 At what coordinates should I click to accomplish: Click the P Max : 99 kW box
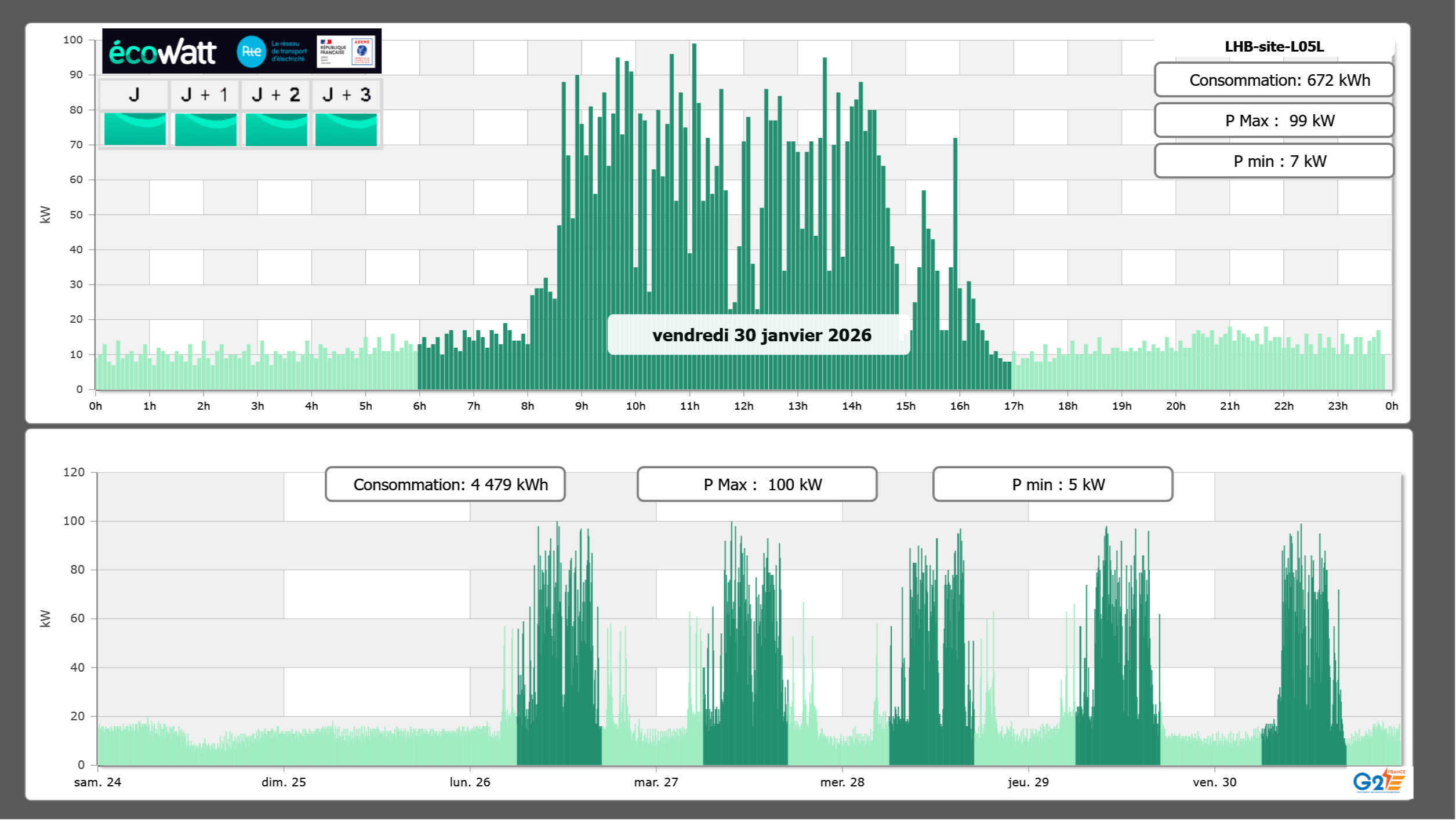pos(1273,121)
